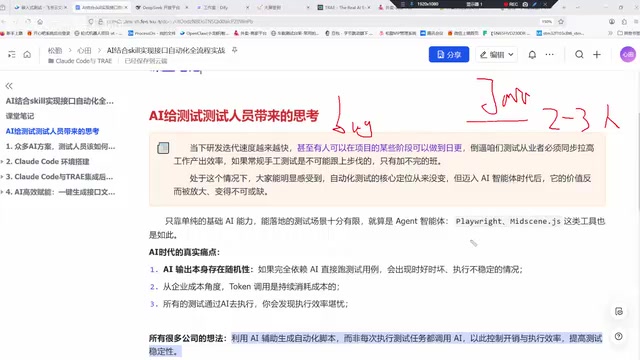Viewport: 640px width, 360px height.
Task: Open the more options ellipsis menu
Action: (x=549, y=54)
